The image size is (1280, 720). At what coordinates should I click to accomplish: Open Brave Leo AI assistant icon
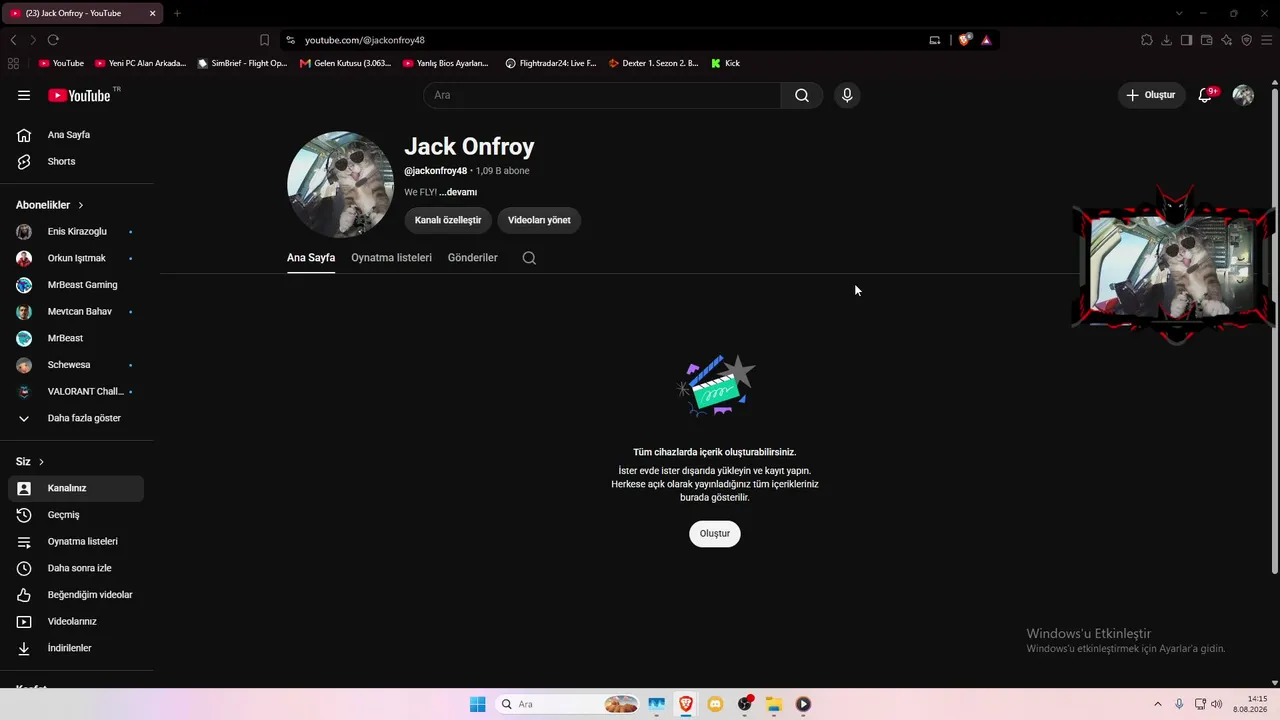(x=1227, y=40)
